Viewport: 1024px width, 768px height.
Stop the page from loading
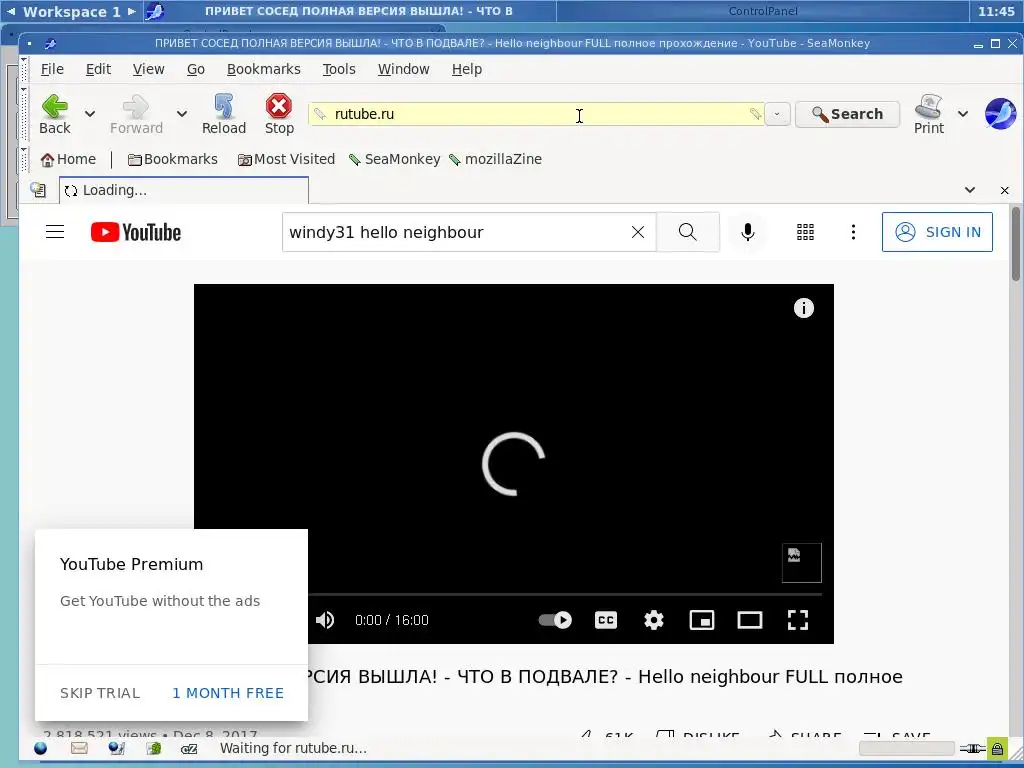[279, 114]
